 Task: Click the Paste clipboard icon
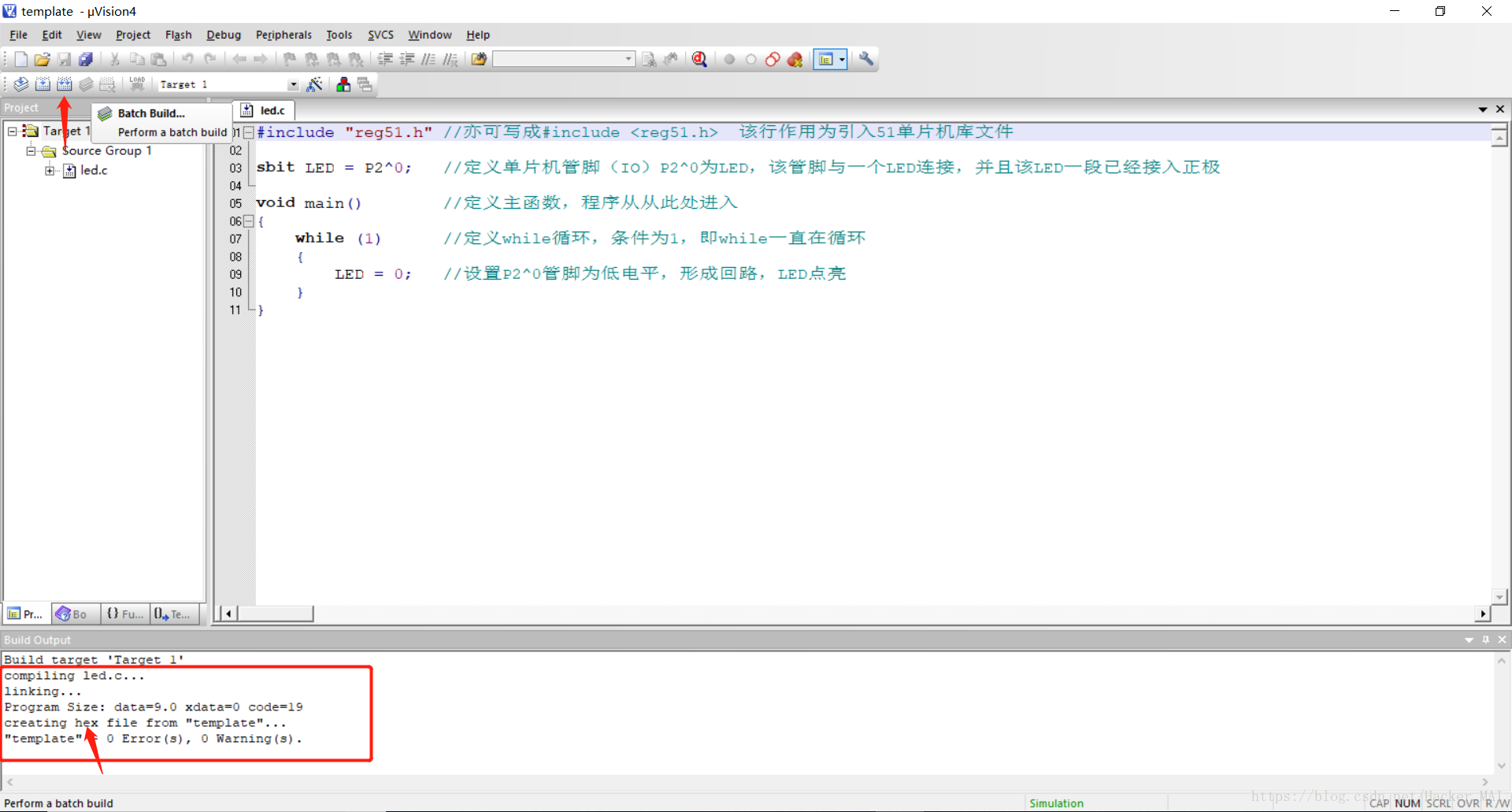pos(159,59)
